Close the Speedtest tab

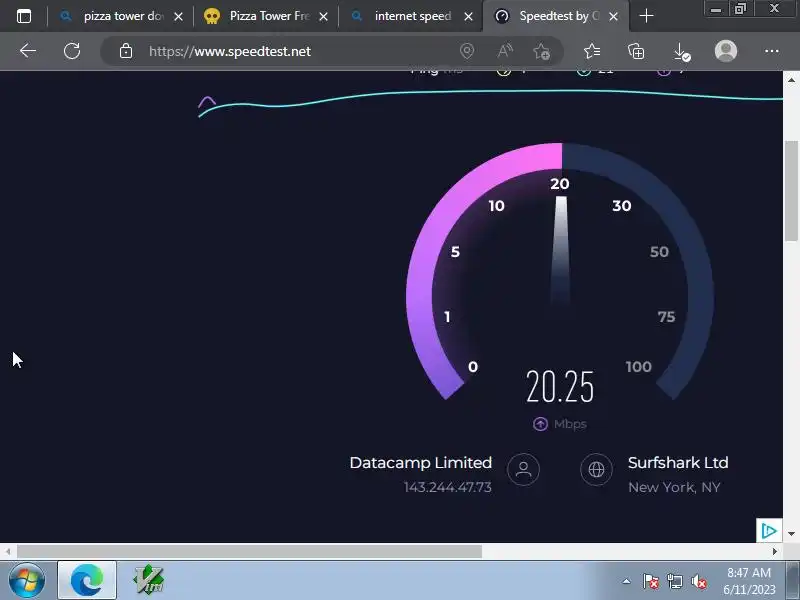[x=614, y=17]
